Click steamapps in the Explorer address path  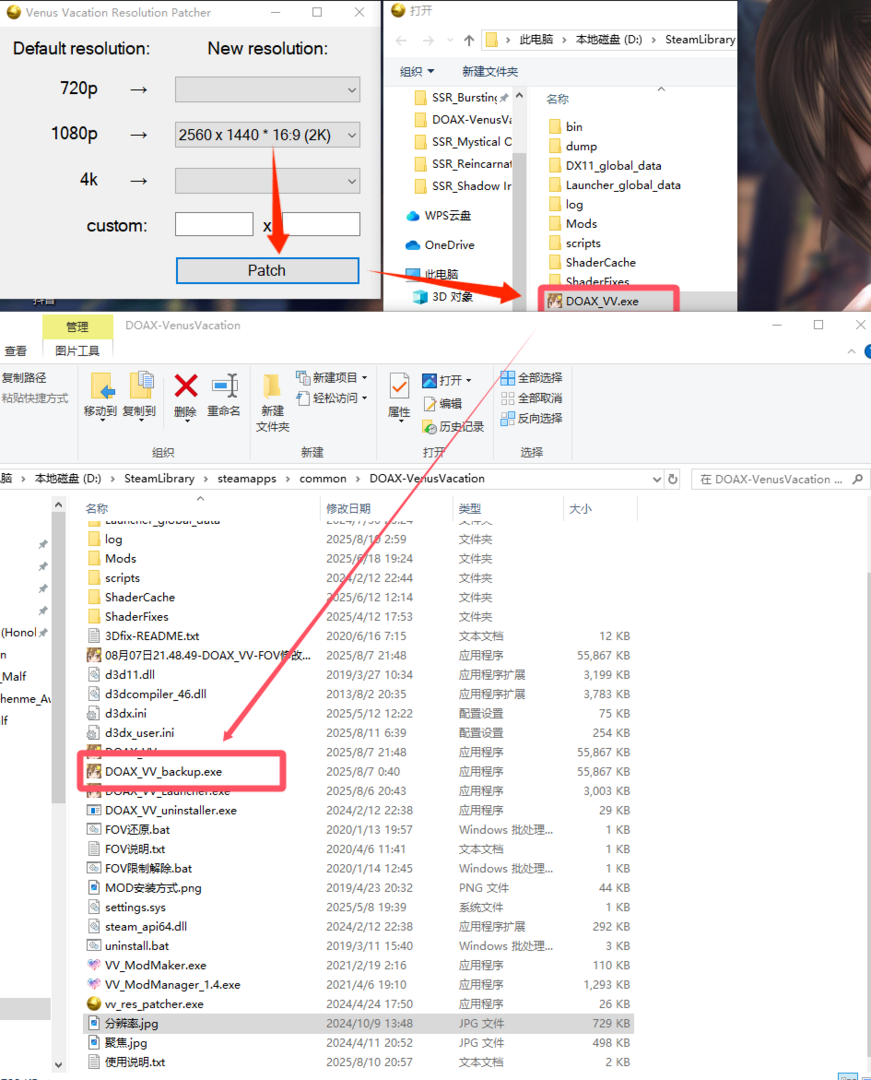click(x=246, y=478)
